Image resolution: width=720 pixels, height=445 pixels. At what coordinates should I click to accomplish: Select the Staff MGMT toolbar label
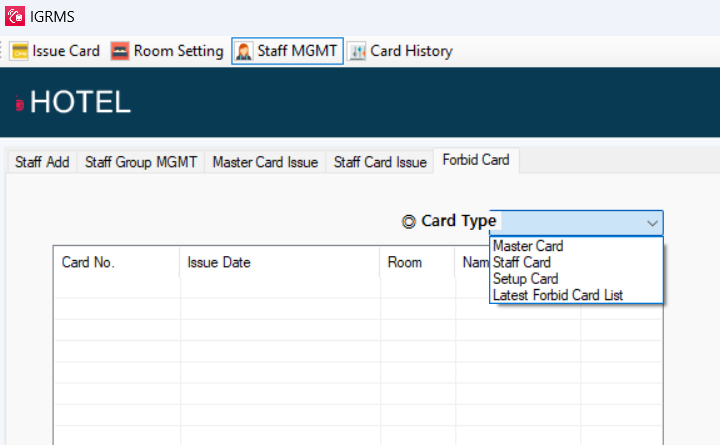pos(297,51)
